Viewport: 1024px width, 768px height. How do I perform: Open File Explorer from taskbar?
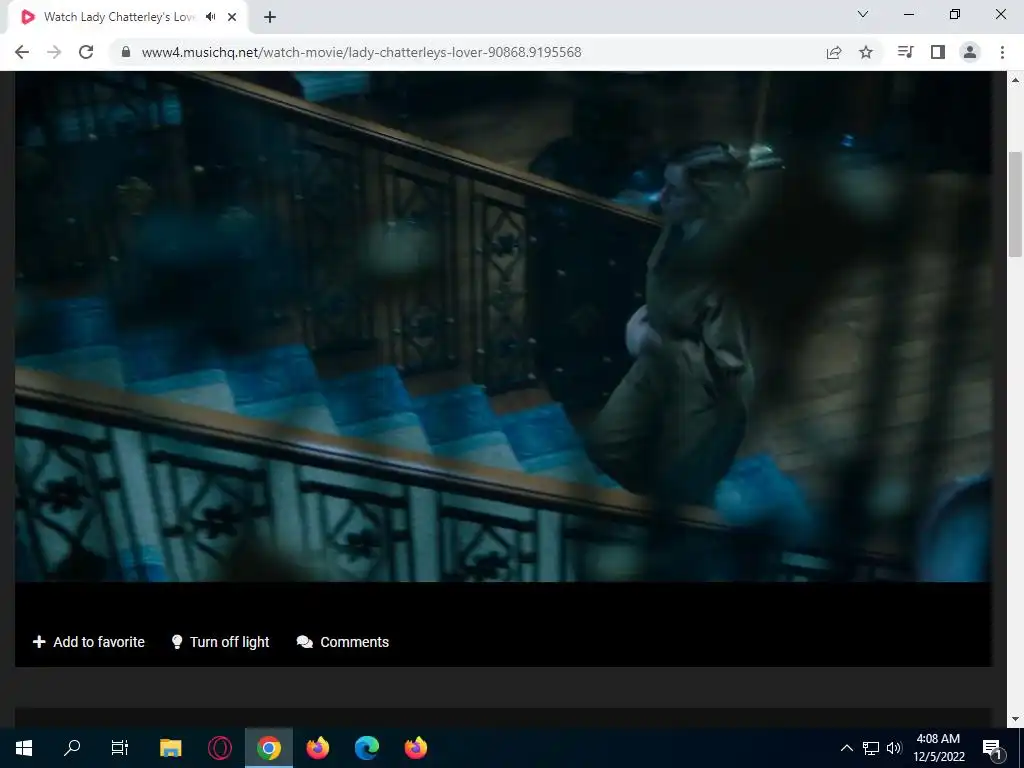[170, 748]
